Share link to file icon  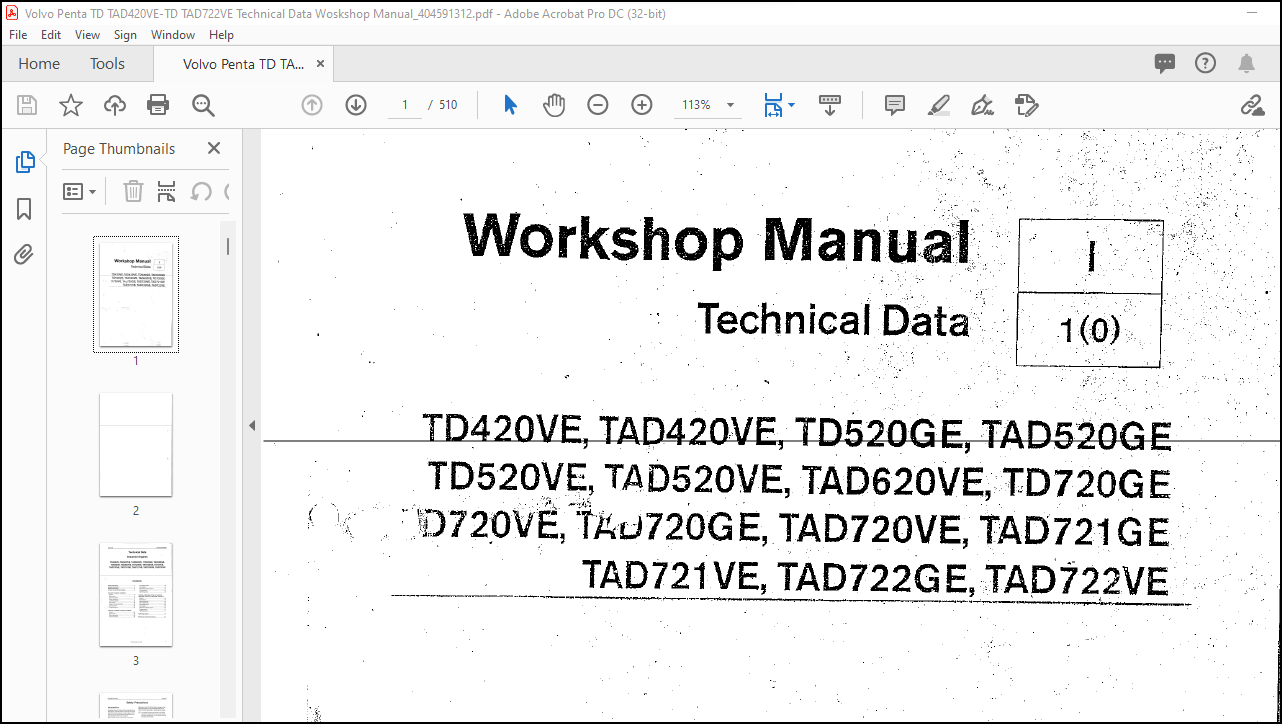click(1252, 105)
